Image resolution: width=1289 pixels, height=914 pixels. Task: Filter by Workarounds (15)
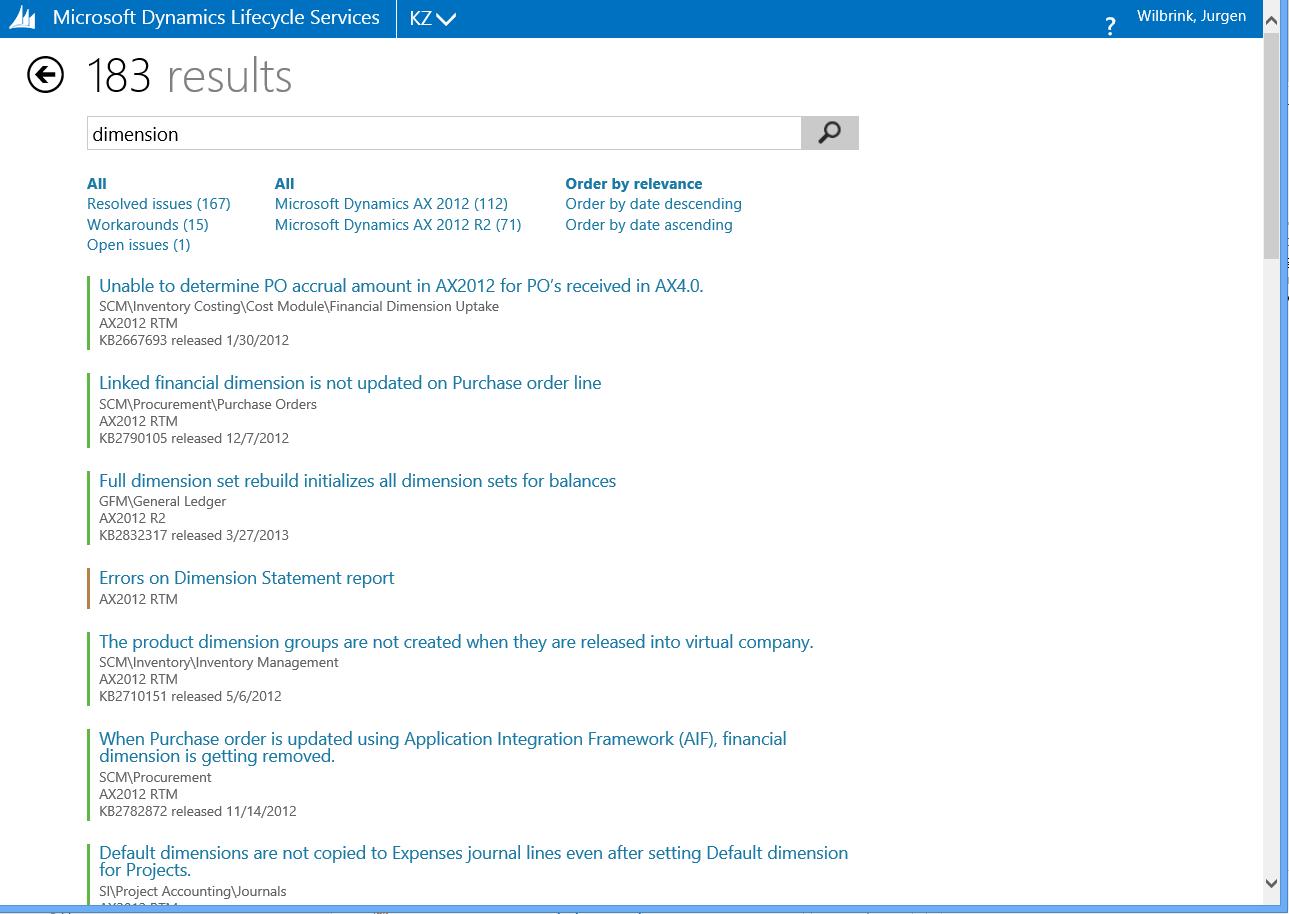click(148, 225)
